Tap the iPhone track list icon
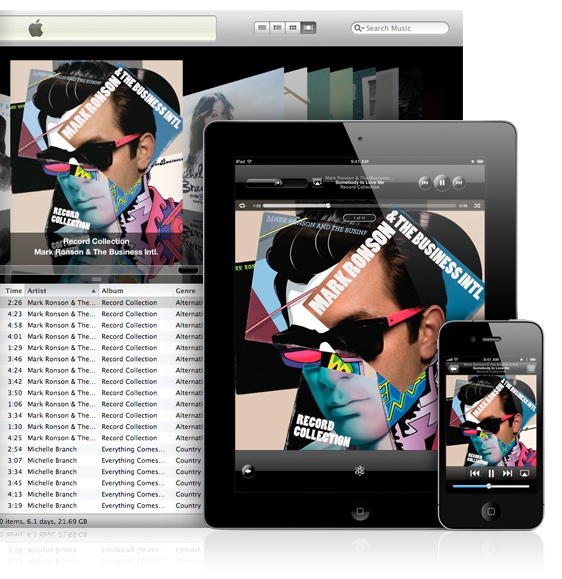This screenshot has height=579, width=562. (531, 368)
